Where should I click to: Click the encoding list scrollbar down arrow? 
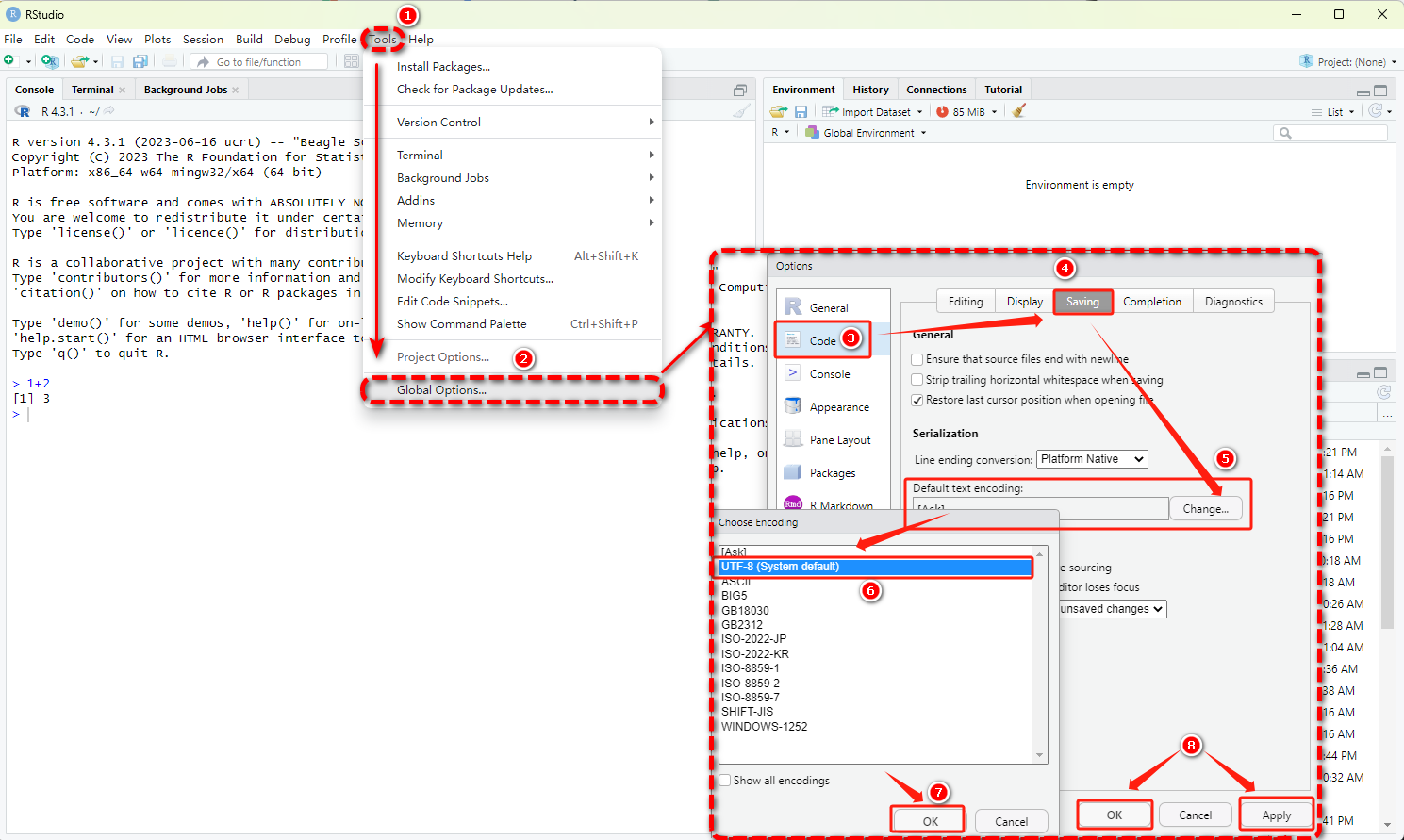tap(1040, 755)
